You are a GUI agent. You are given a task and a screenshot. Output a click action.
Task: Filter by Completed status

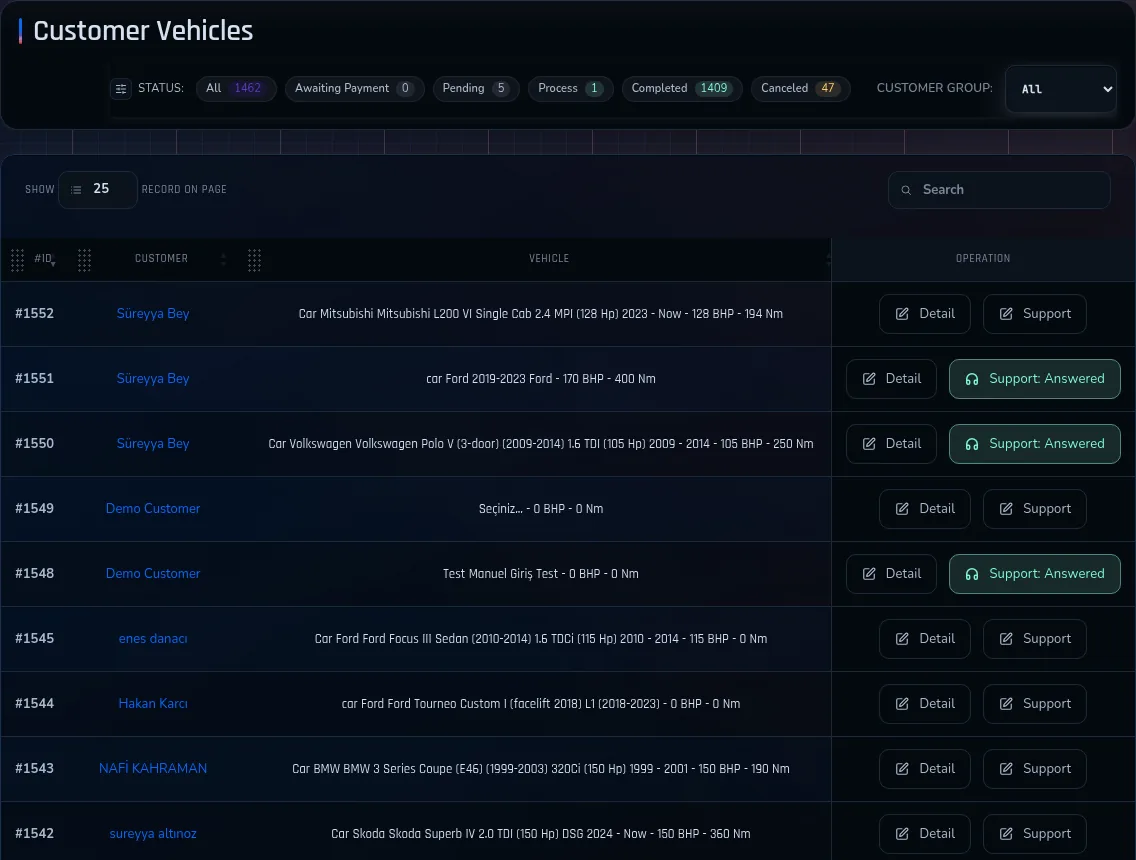pyautogui.click(x=682, y=88)
